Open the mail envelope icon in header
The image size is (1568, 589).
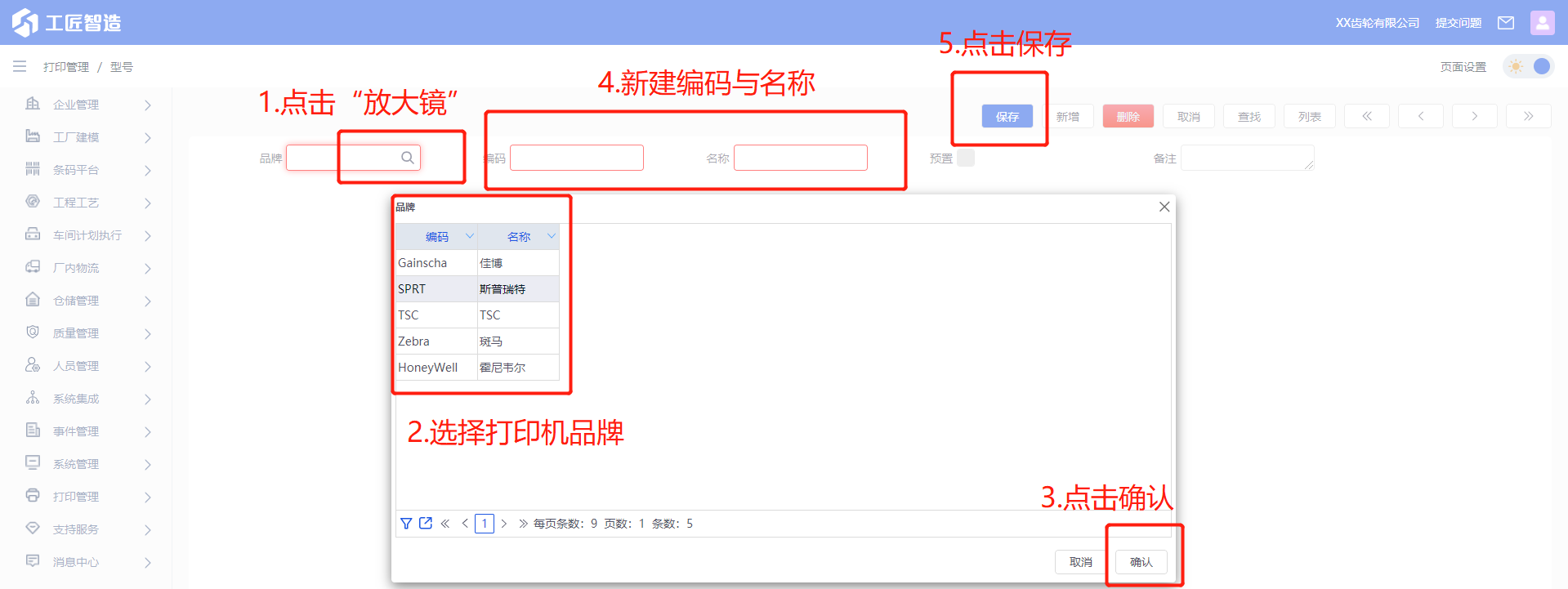[1505, 23]
